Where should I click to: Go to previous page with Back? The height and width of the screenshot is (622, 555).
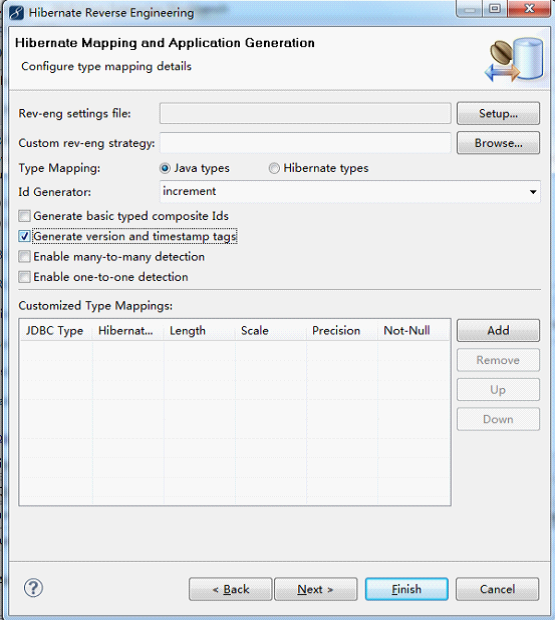tap(230, 589)
